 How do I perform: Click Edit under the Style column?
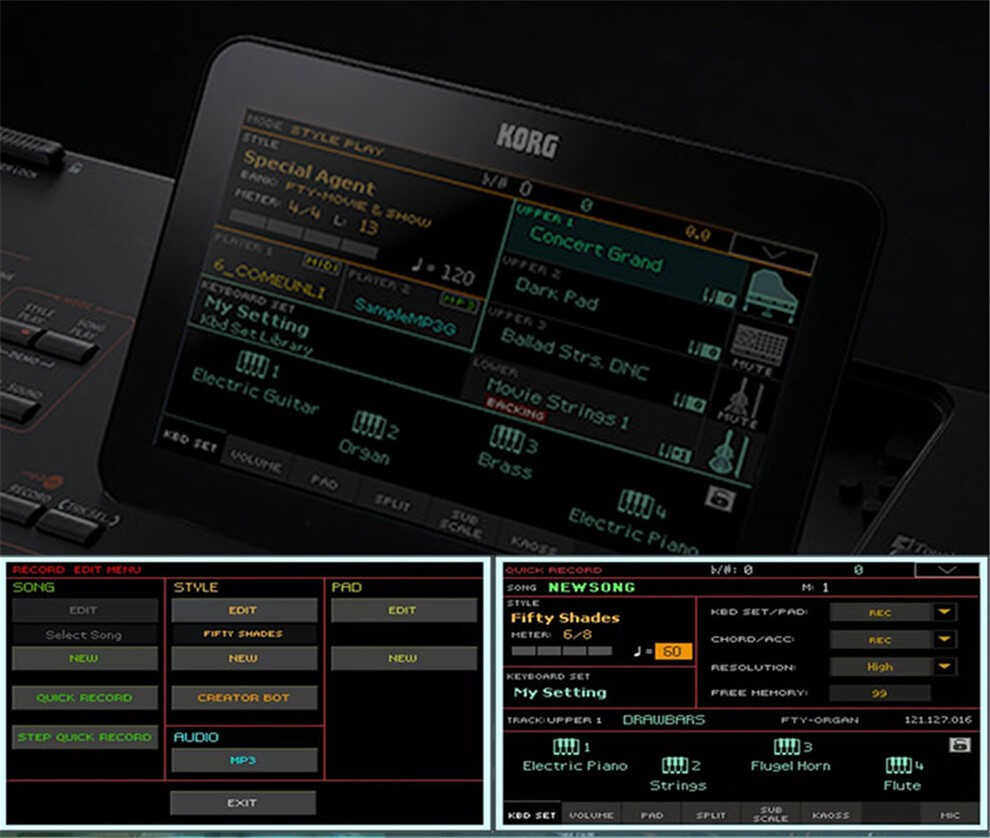pyautogui.click(x=244, y=610)
